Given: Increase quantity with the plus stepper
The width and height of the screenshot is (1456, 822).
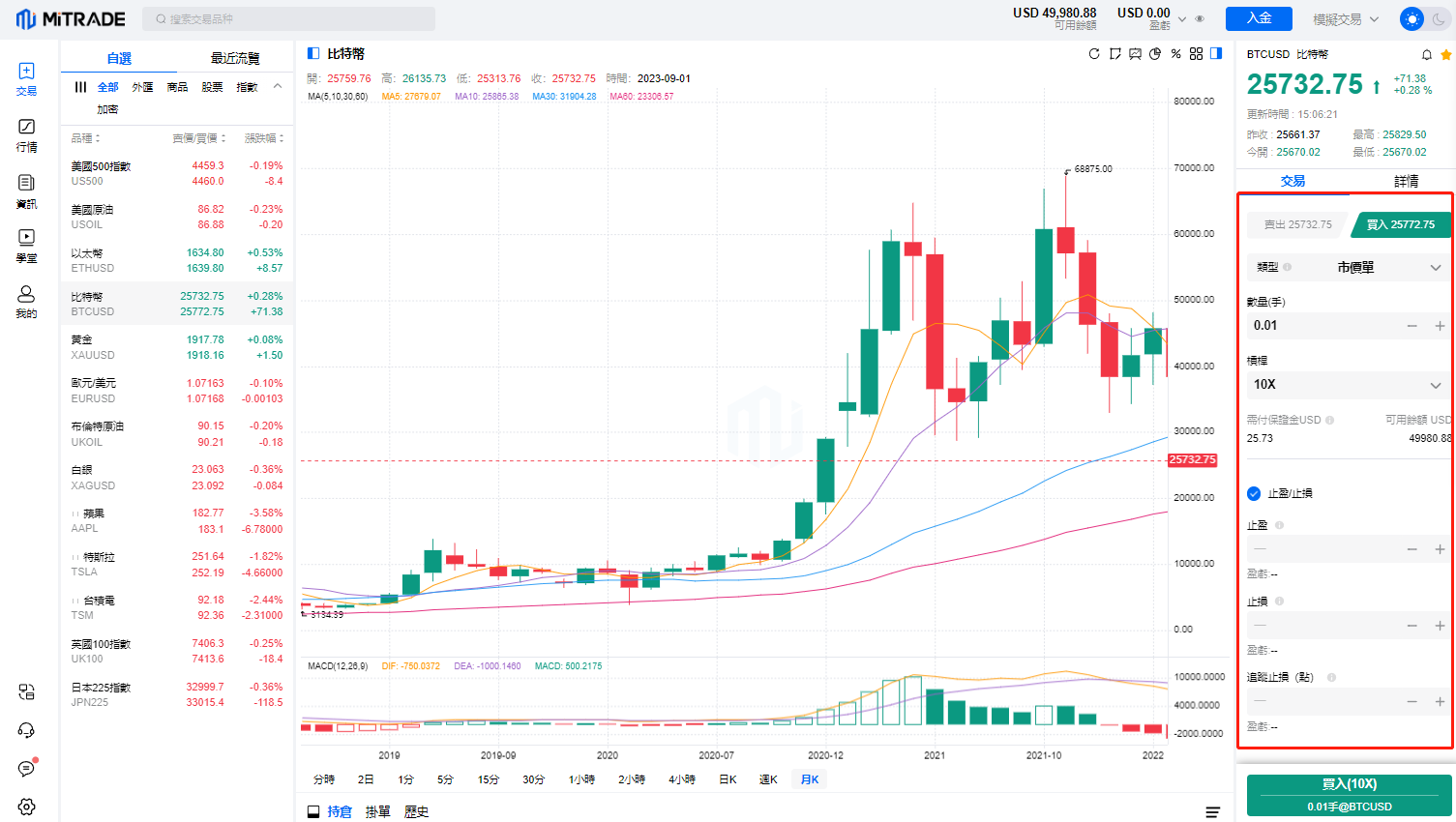Looking at the screenshot, I should point(1440,326).
